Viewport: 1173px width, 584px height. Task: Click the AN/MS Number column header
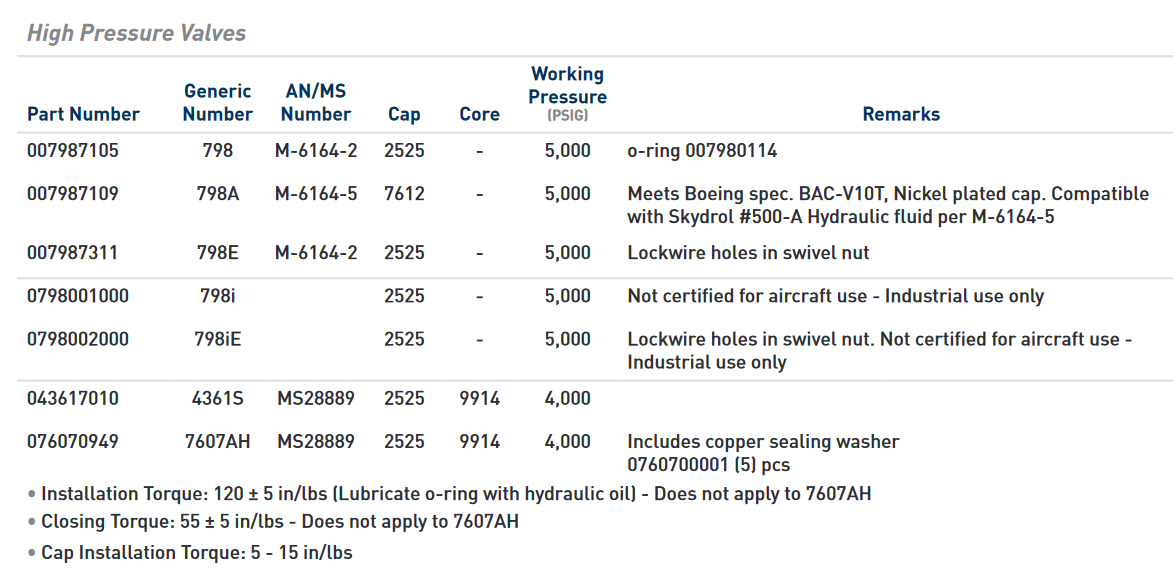click(x=316, y=102)
